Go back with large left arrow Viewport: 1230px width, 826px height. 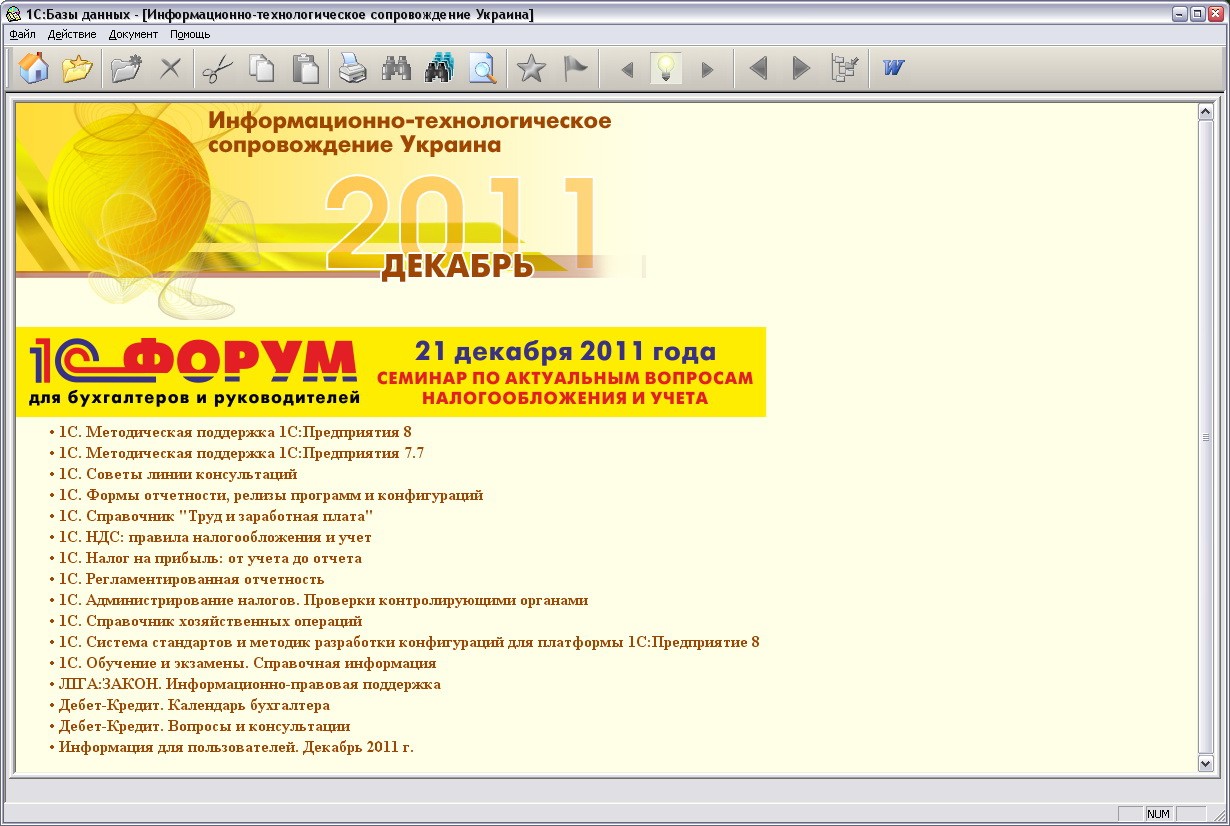click(758, 69)
